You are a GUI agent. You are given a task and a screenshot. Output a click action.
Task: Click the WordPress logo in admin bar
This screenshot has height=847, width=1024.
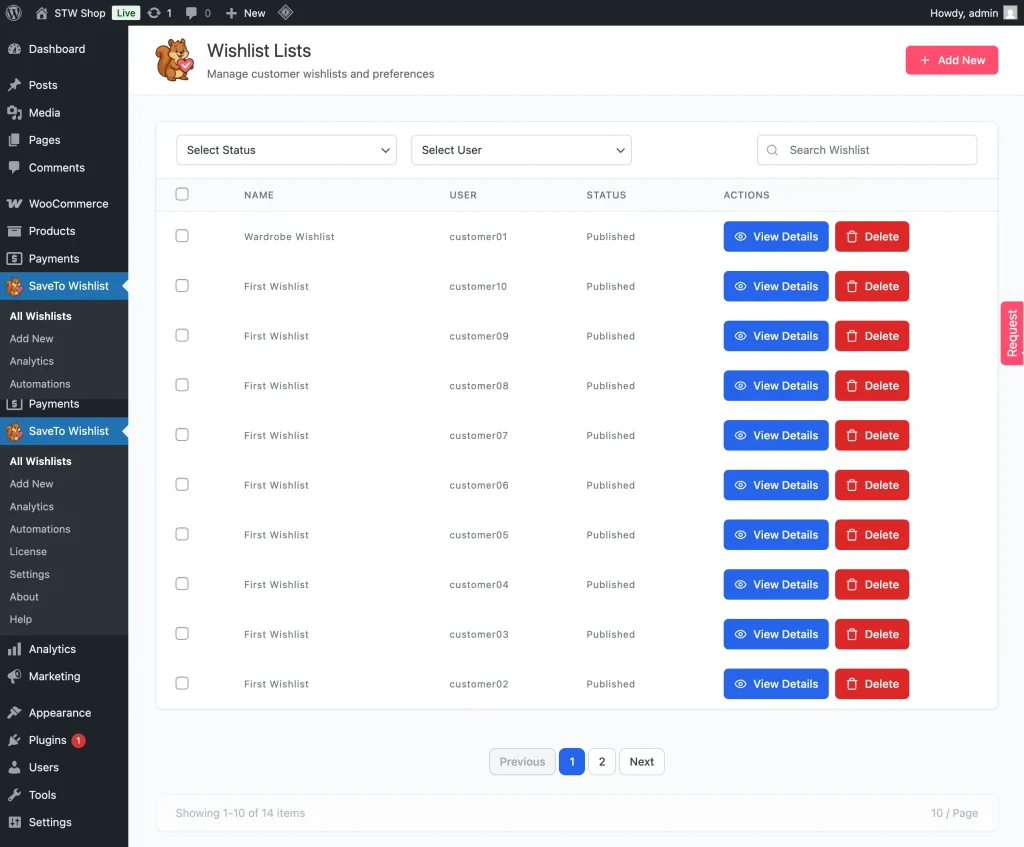pos(14,13)
